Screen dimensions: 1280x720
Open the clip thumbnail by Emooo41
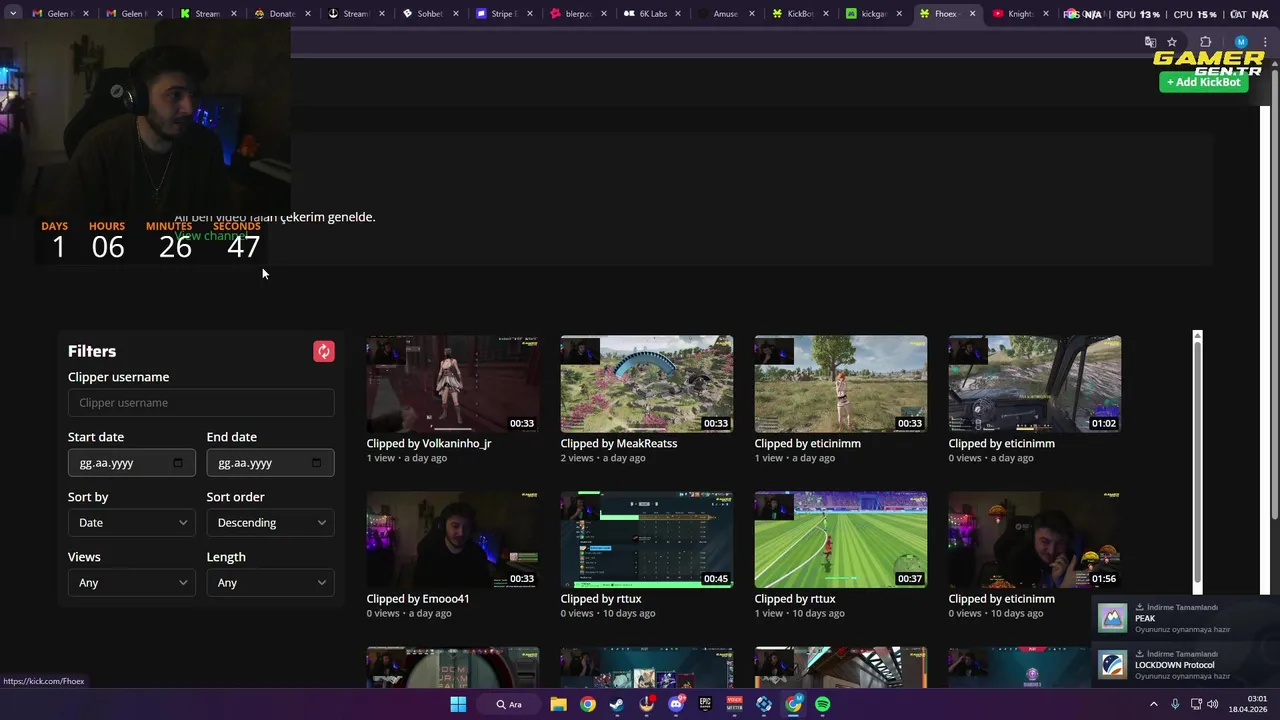click(452, 539)
